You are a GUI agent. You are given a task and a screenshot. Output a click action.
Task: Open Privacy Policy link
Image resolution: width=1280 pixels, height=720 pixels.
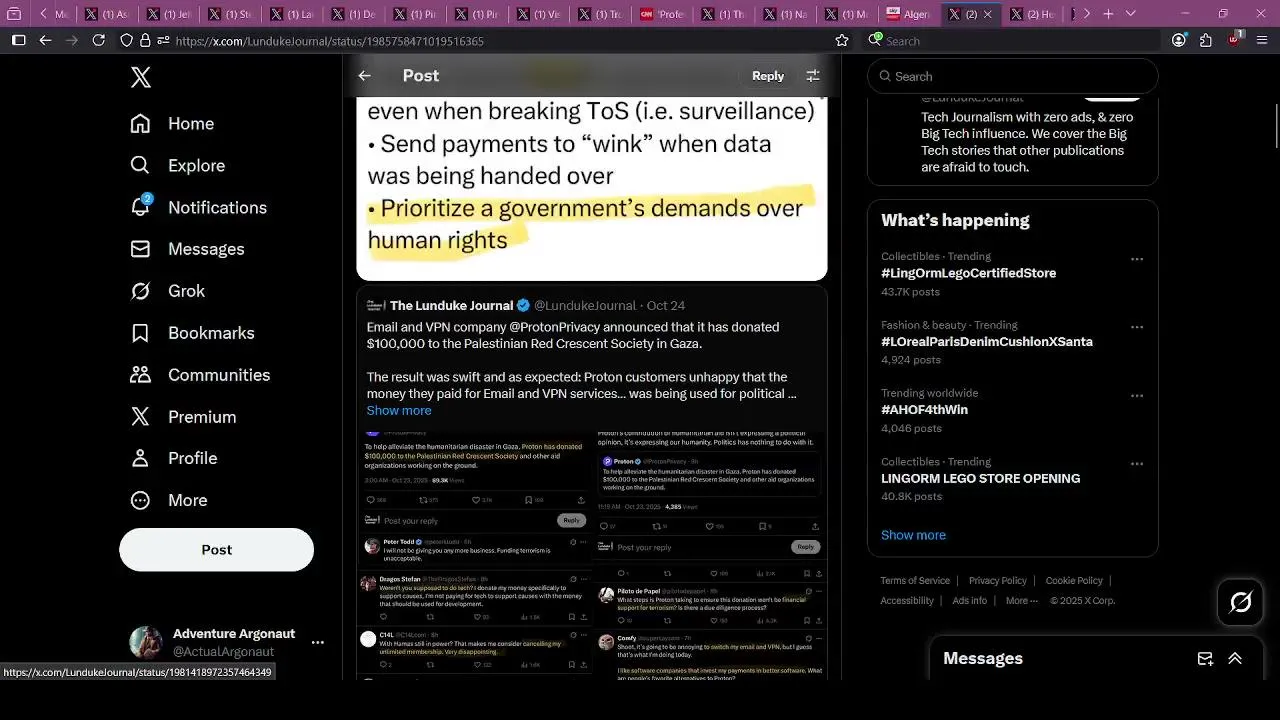click(997, 581)
